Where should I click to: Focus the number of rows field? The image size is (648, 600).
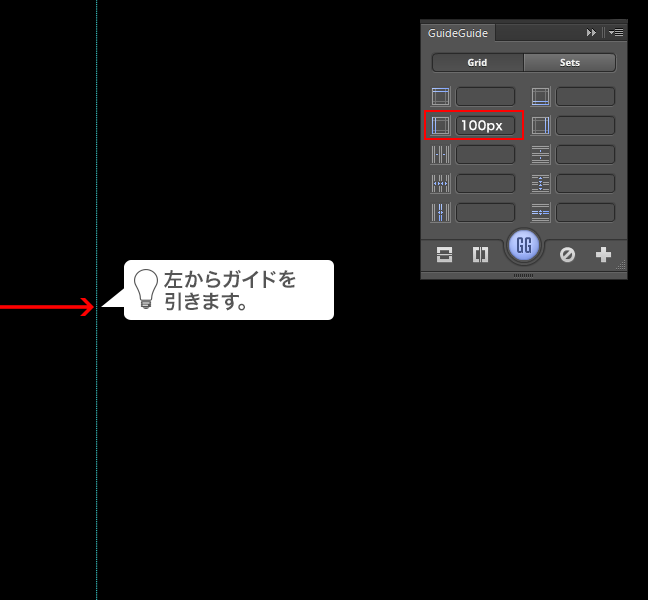(x=585, y=155)
